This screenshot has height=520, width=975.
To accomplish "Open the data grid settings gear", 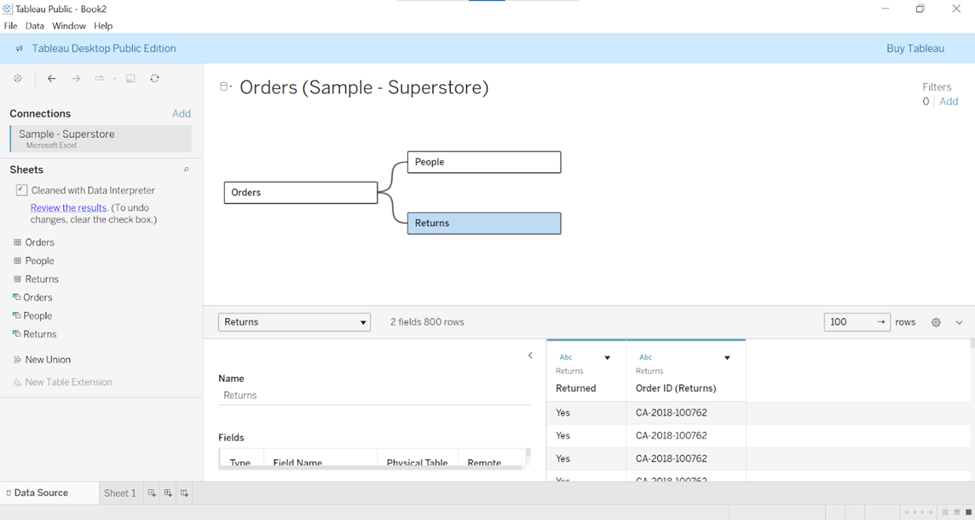I will [936, 322].
